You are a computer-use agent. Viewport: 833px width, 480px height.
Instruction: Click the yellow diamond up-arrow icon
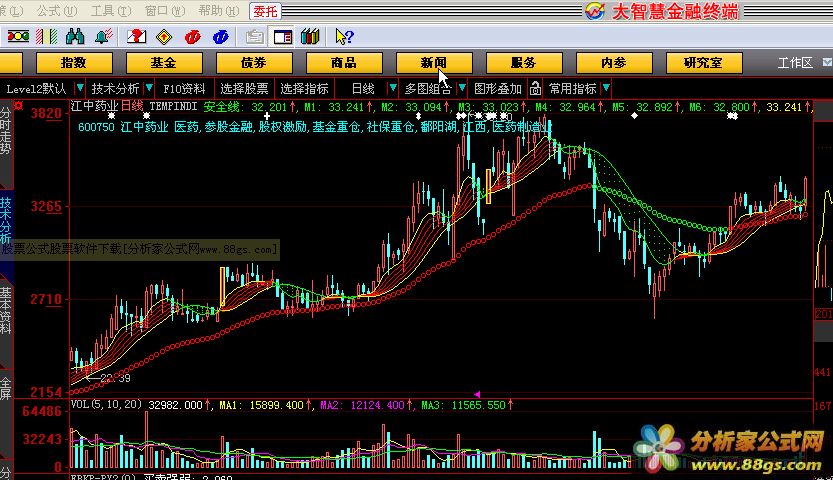(165, 37)
